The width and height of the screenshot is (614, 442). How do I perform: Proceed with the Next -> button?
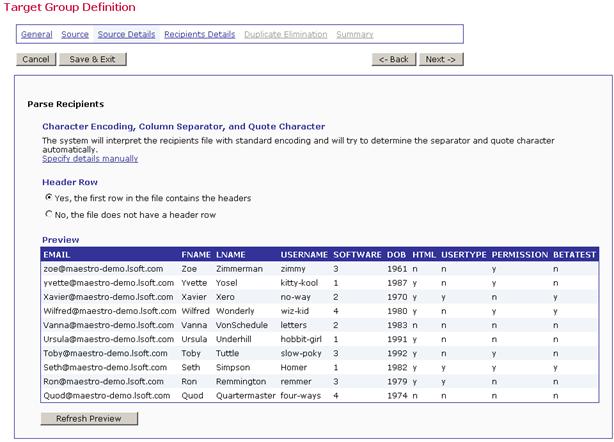click(x=441, y=59)
